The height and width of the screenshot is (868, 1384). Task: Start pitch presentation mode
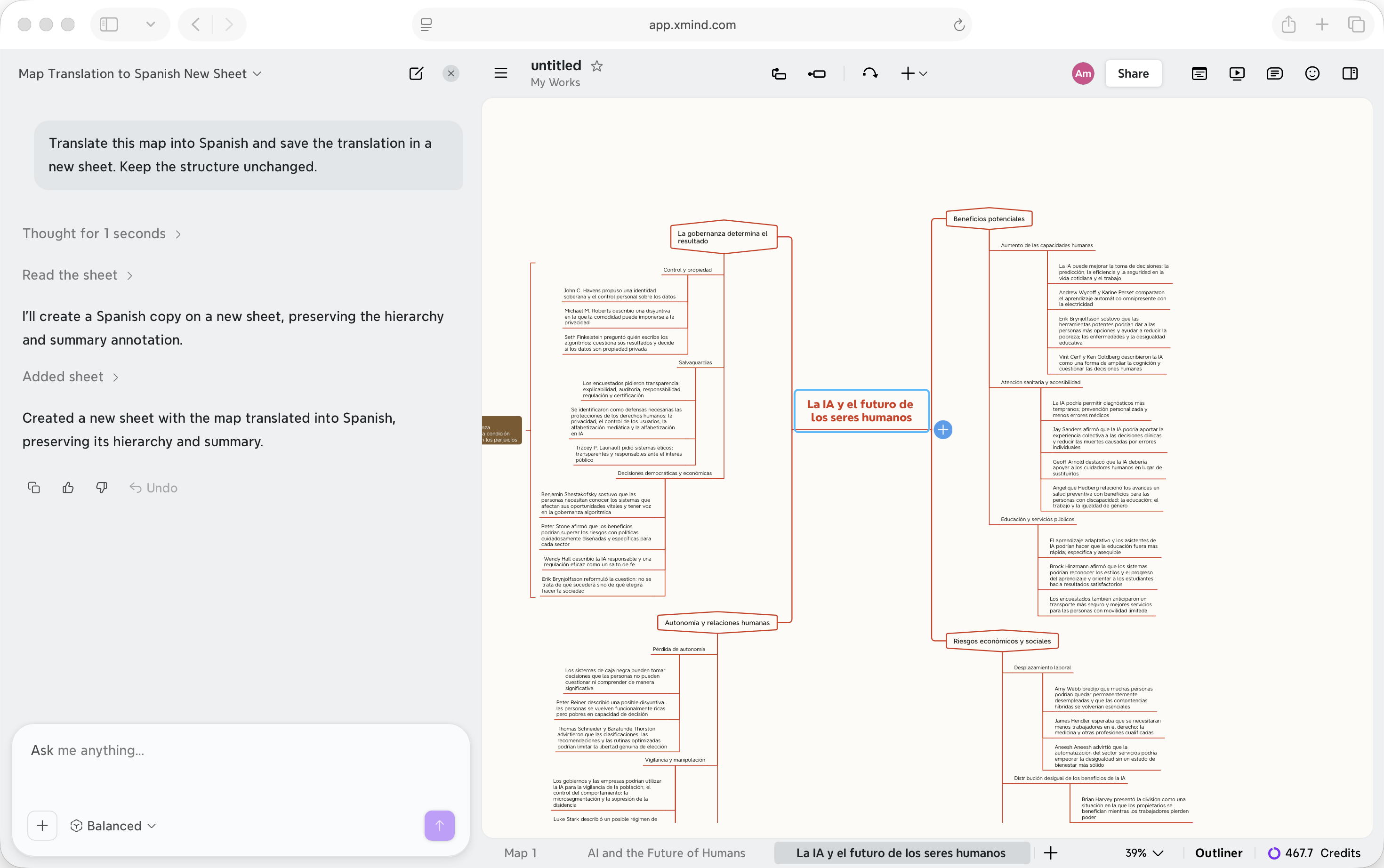(1237, 73)
